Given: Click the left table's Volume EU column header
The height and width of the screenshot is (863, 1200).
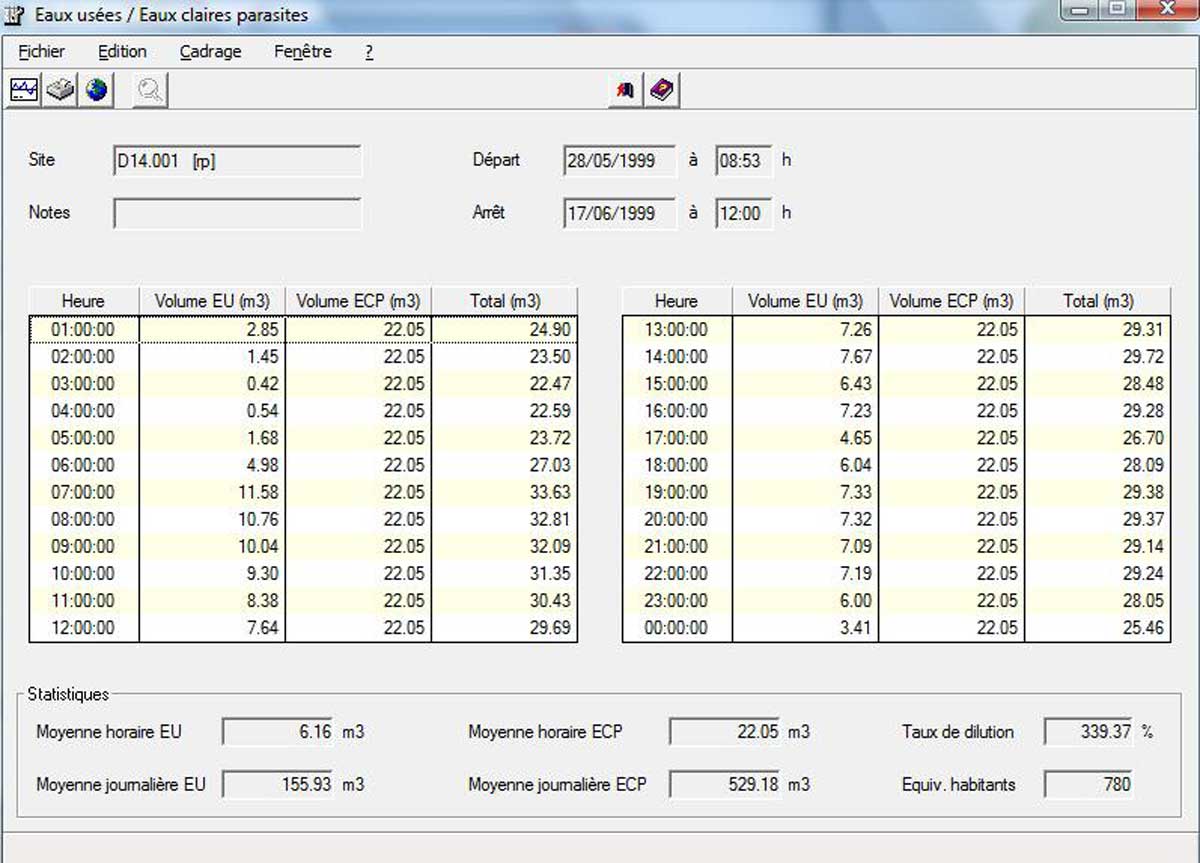Looking at the screenshot, I should coord(212,301).
